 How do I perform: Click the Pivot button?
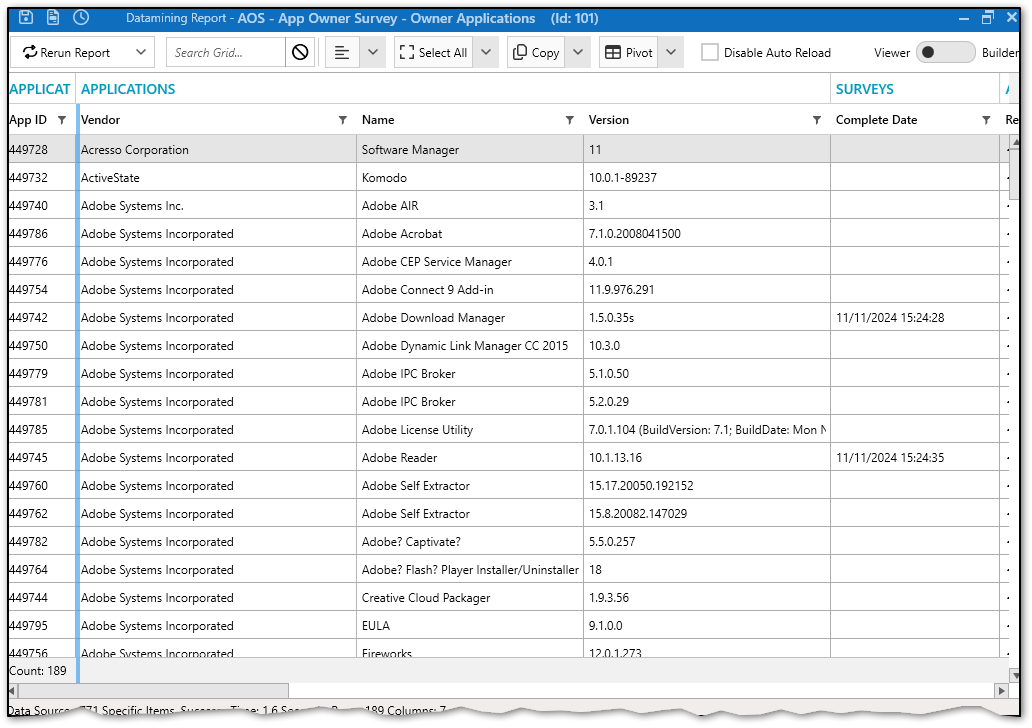click(629, 53)
